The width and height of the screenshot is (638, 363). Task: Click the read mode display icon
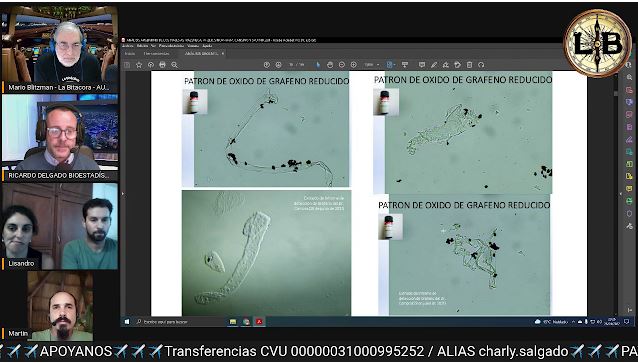point(405,65)
